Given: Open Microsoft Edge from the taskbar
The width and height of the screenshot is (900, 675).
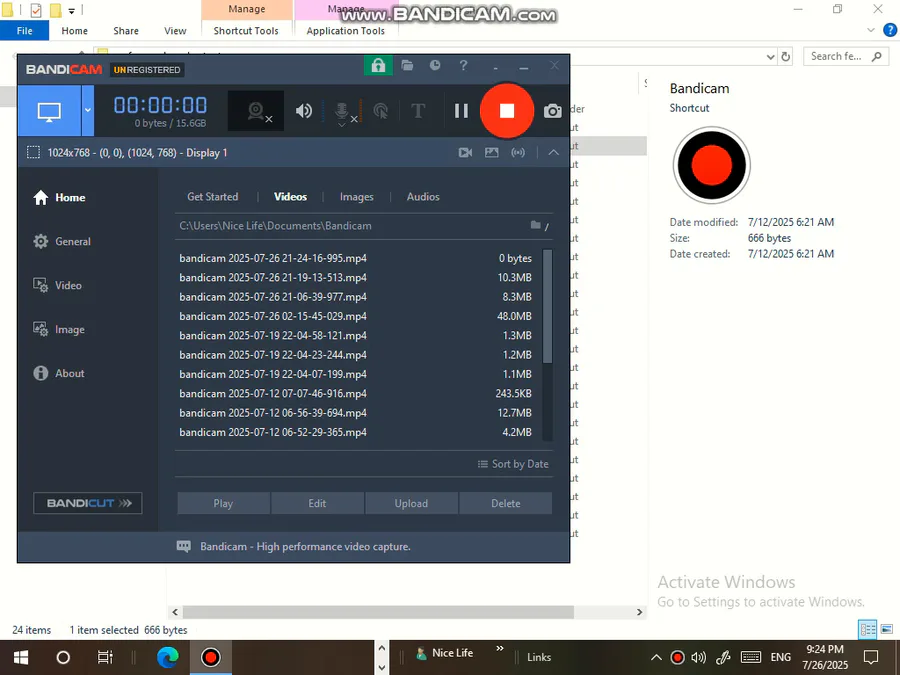Looking at the screenshot, I should (x=168, y=657).
